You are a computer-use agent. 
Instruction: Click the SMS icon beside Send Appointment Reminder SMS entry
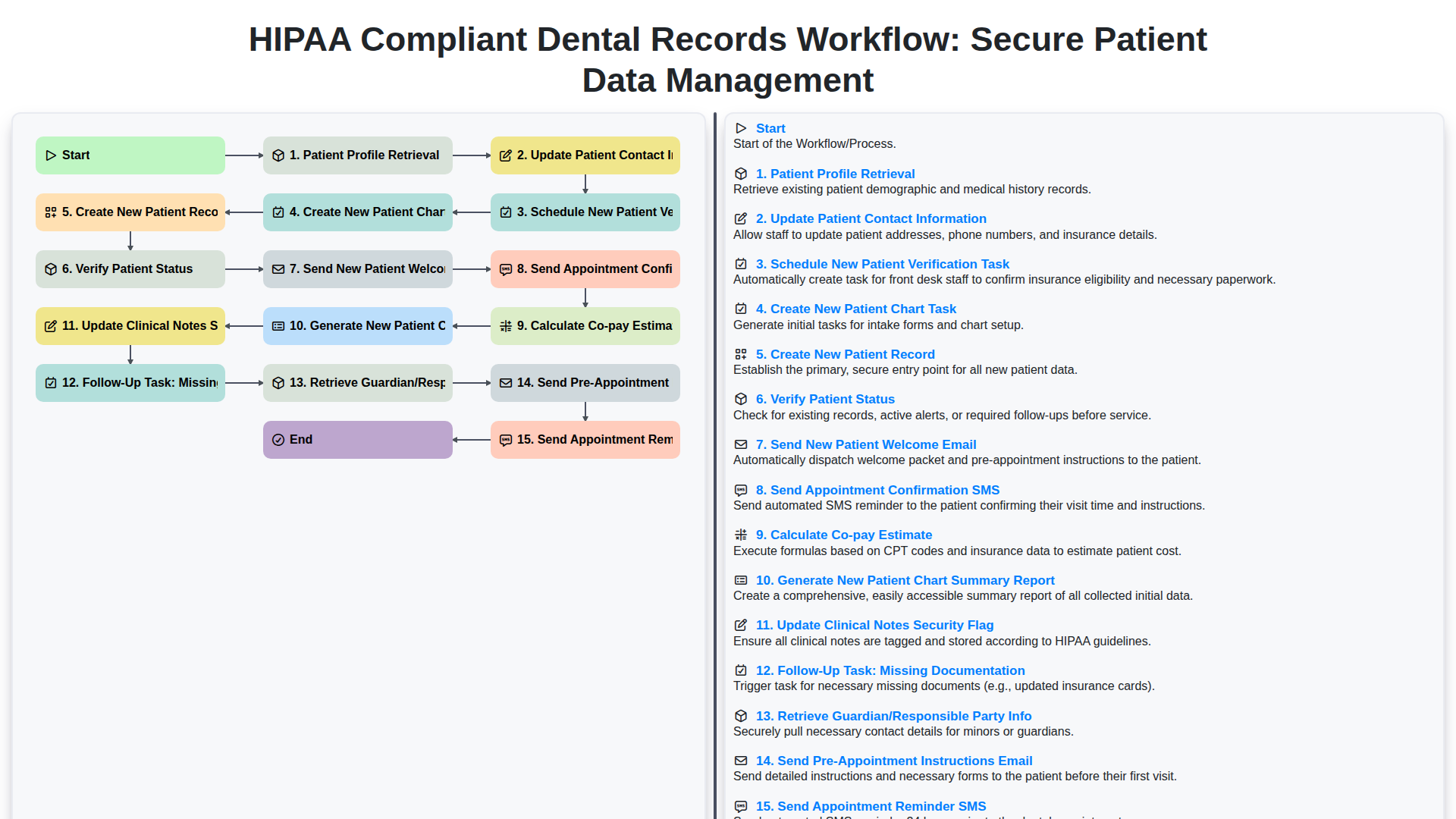(741, 807)
